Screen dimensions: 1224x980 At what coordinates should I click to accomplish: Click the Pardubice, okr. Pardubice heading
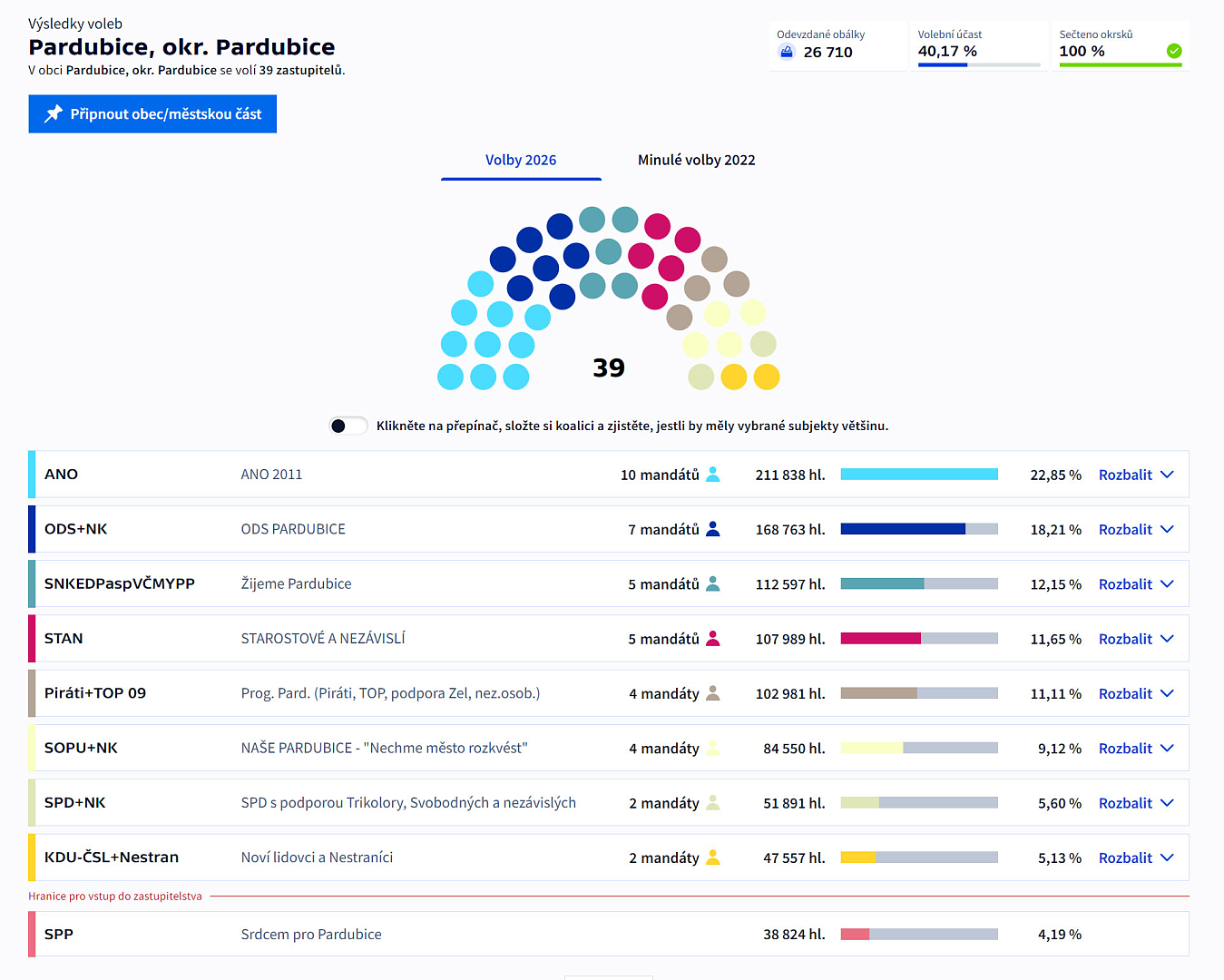181,47
